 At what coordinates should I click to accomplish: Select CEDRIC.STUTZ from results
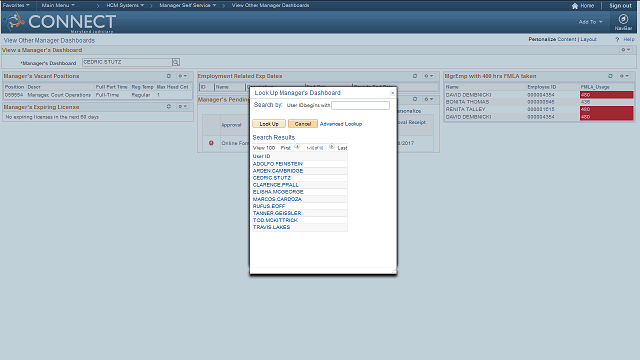pyautogui.click(x=271, y=178)
